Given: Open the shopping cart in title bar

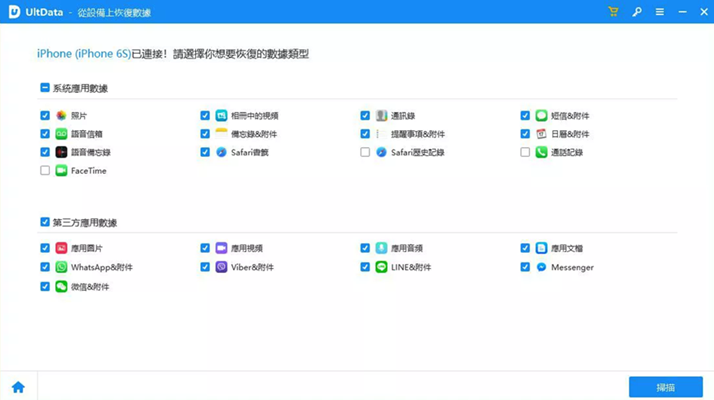Looking at the screenshot, I should click(x=613, y=12).
